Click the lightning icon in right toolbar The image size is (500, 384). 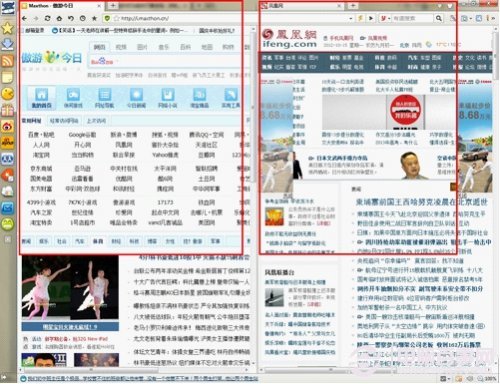click(360, 18)
